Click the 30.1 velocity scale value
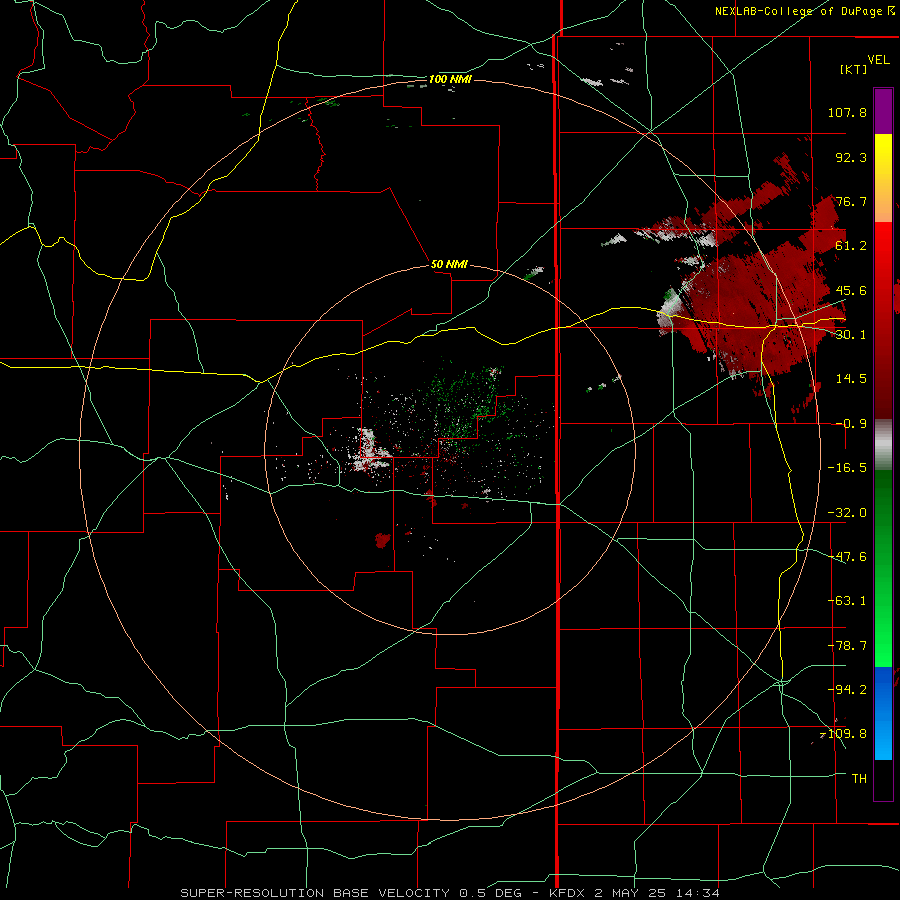 [851, 335]
